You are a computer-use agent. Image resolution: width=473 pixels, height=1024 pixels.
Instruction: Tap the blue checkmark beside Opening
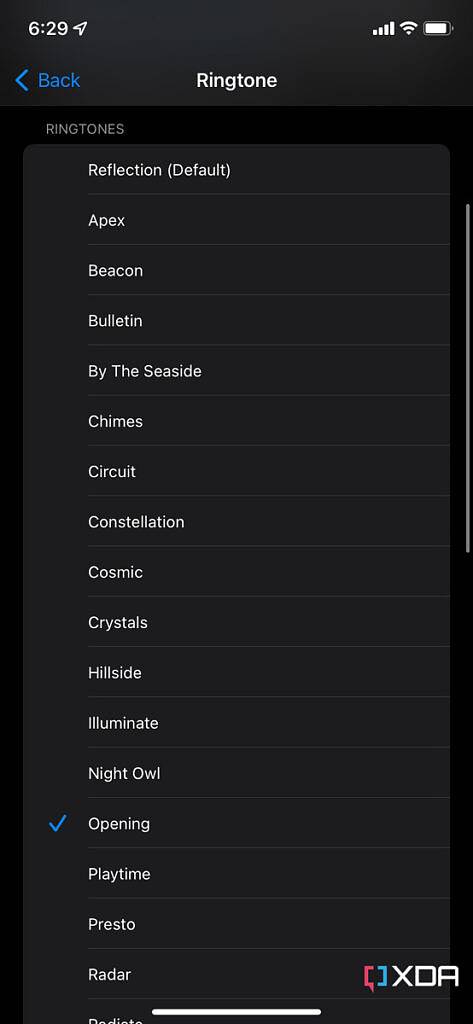click(x=57, y=824)
